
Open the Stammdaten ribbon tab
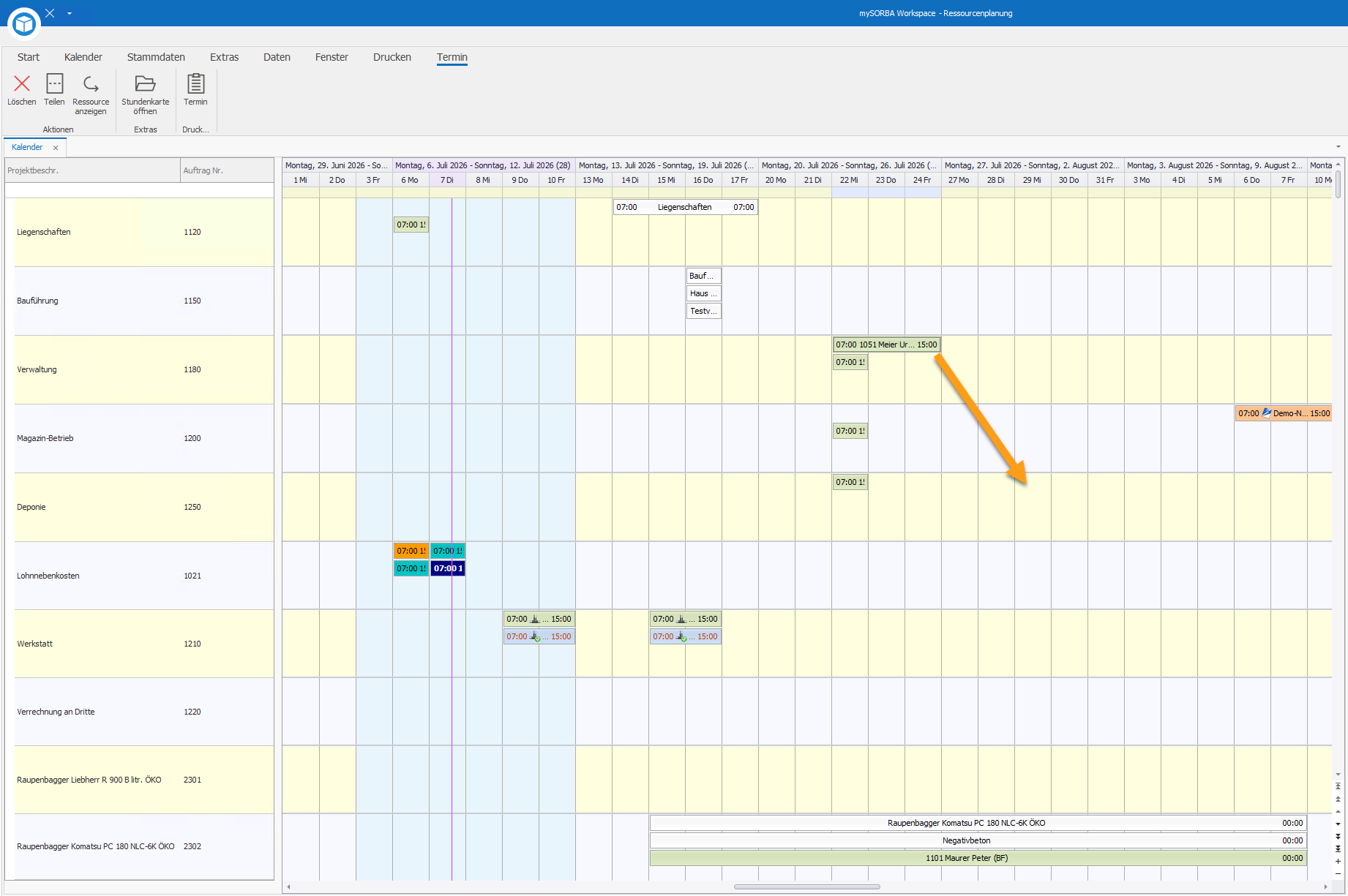coord(156,57)
